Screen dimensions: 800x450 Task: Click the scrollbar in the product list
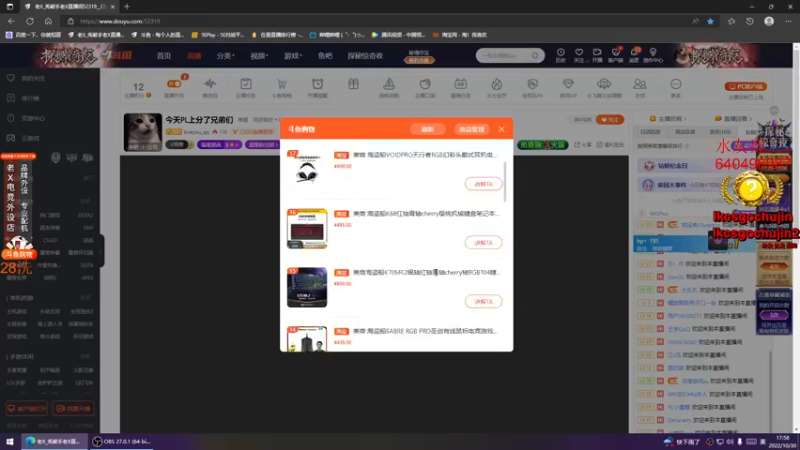tap(505, 182)
